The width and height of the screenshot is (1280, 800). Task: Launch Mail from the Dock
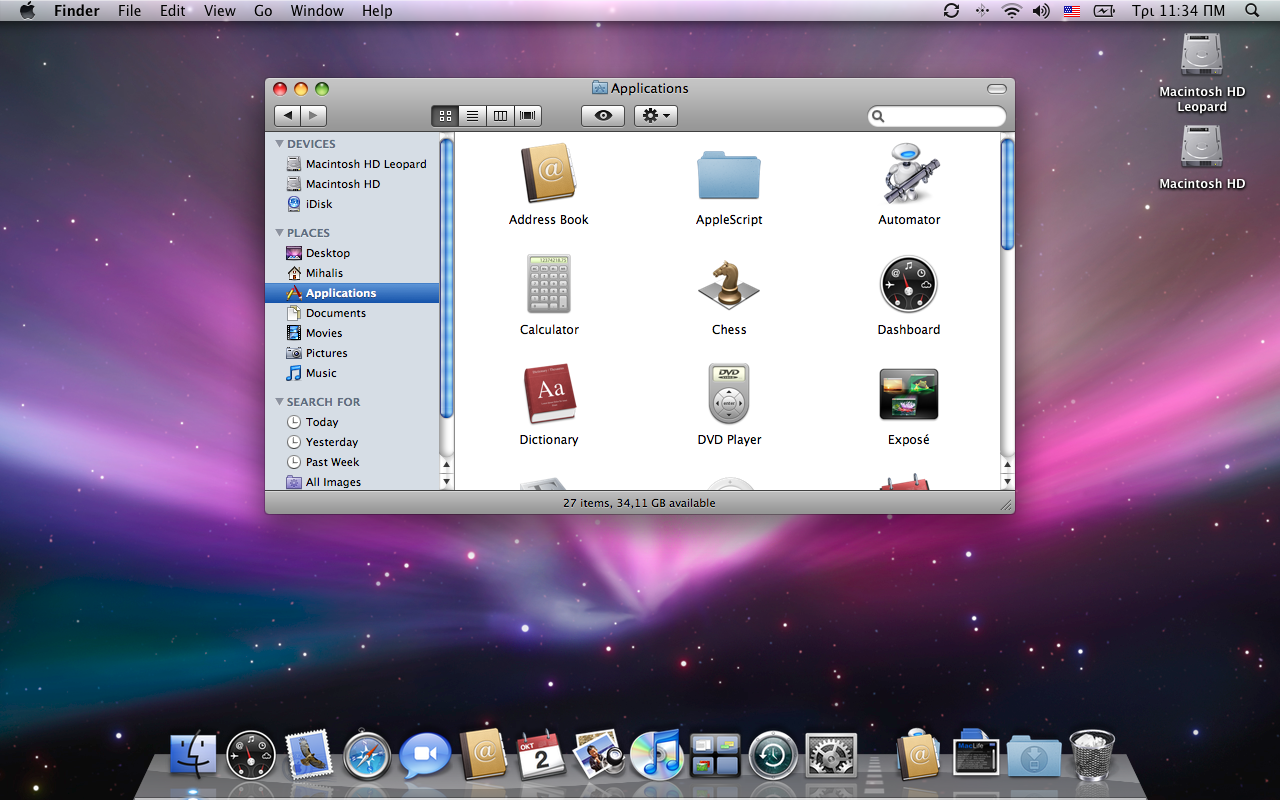point(309,755)
